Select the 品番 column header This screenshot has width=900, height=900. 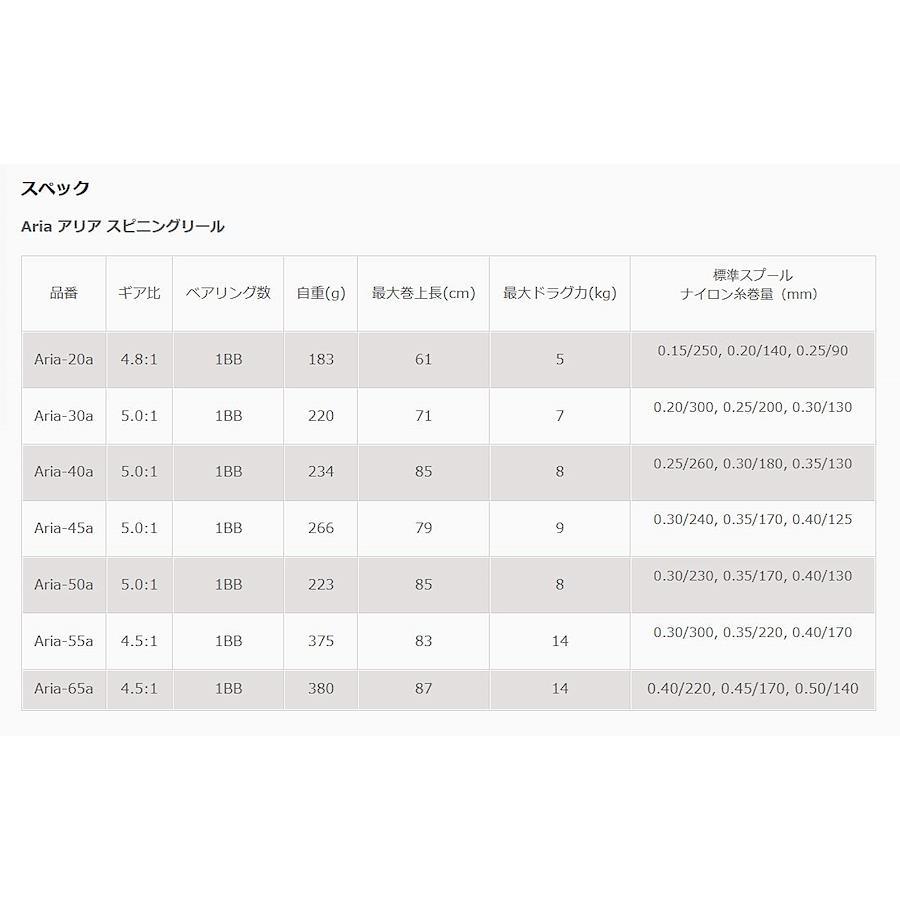point(63,293)
